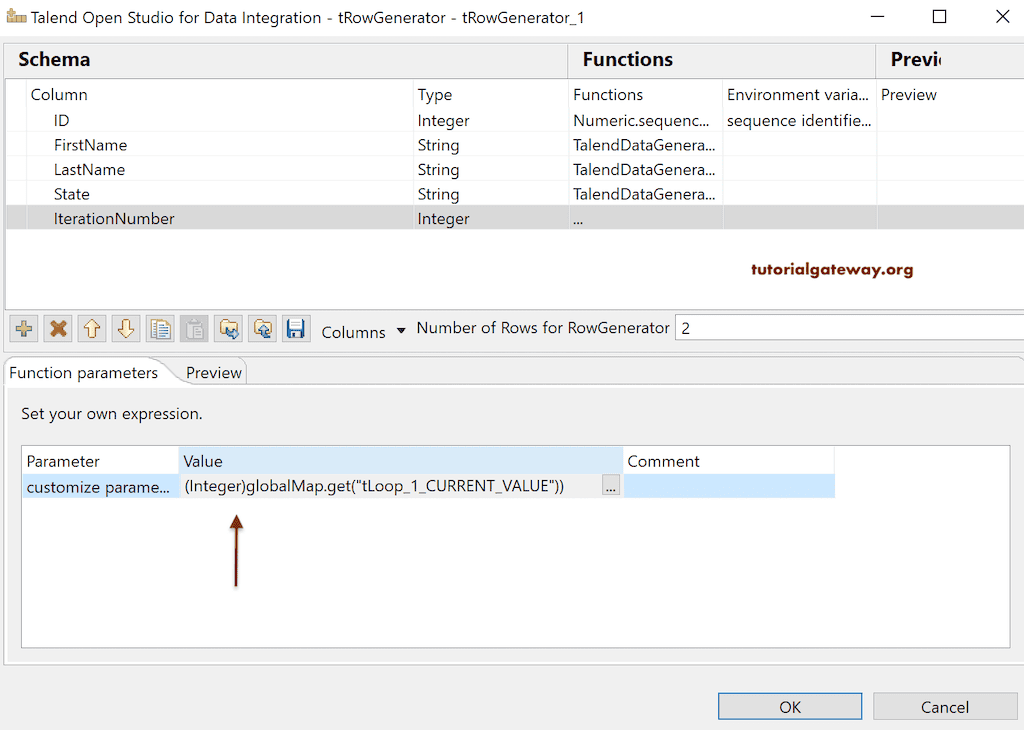Click the import schema folder icon
Screen dimensions: 1024x730
(x=229, y=328)
